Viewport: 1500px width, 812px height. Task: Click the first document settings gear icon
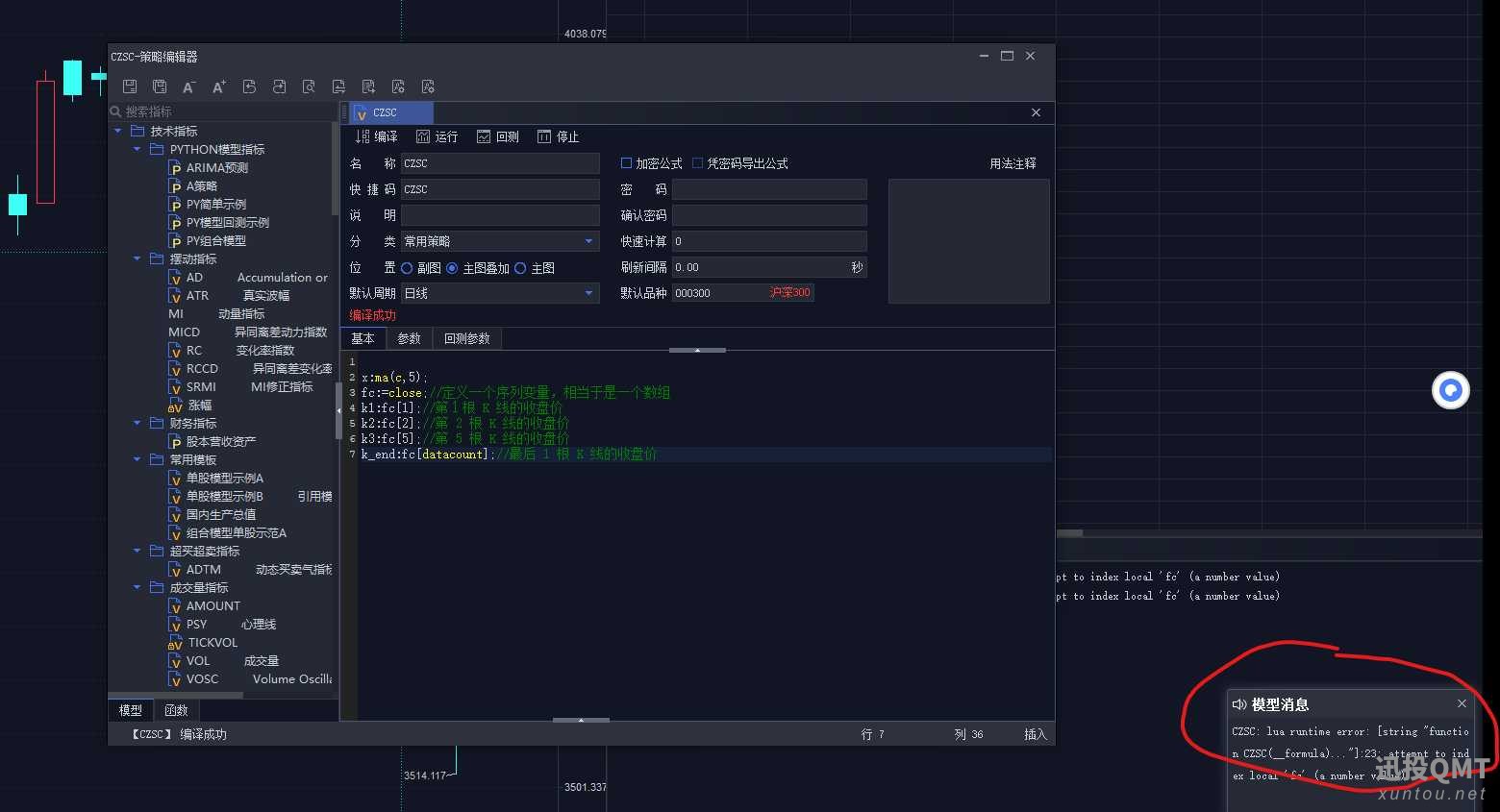click(x=398, y=86)
